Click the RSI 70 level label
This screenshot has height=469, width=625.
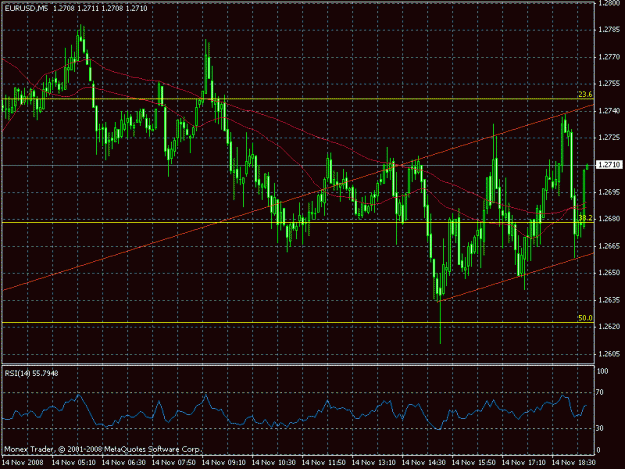tap(599, 392)
